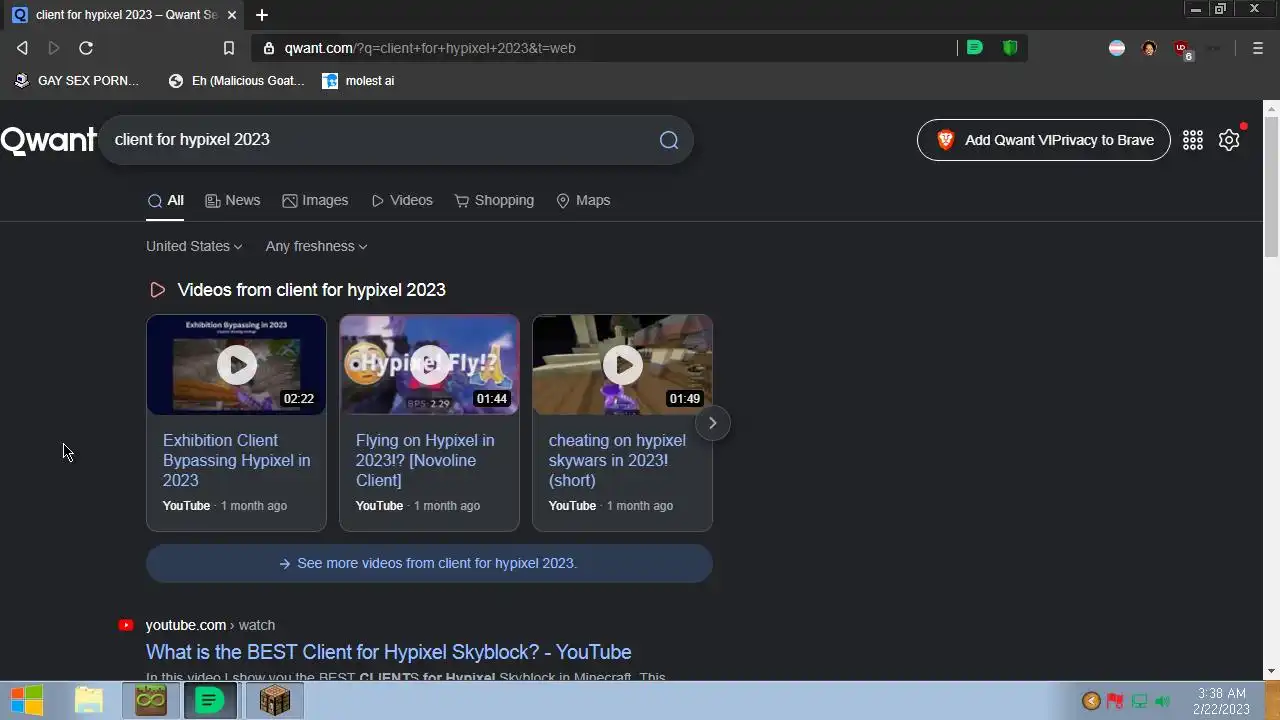
Task: Click the orange circle tray icon
Action: pyautogui.click(x=1091, y=701)
